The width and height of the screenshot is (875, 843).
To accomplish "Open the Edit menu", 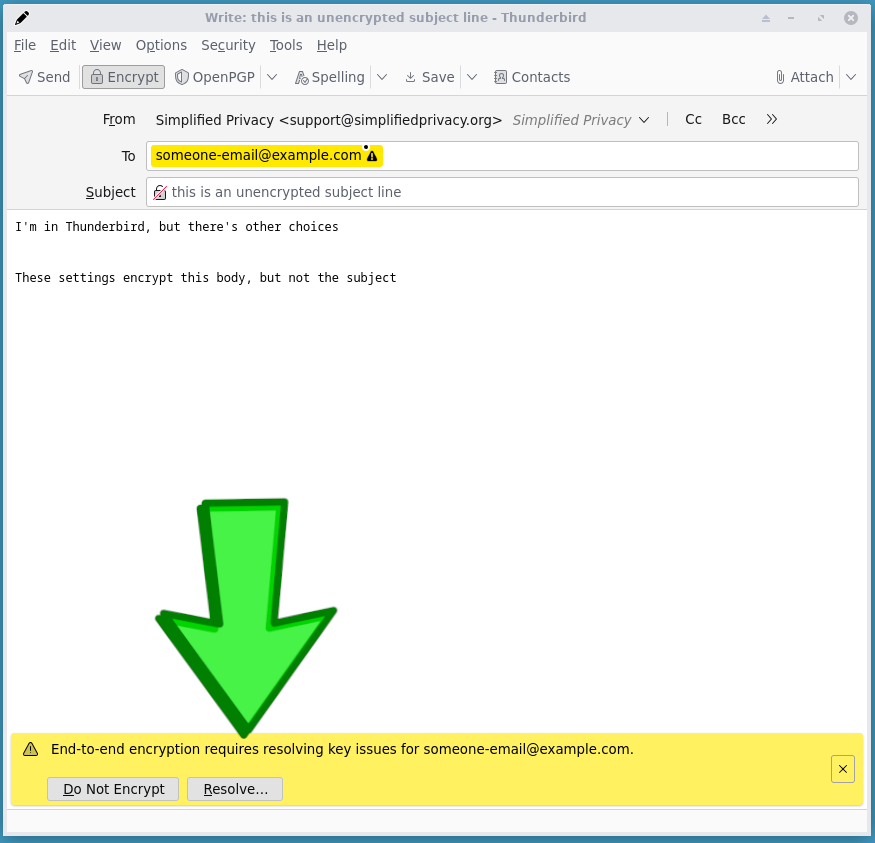I will pyautogui.click(x=63, y=45).
